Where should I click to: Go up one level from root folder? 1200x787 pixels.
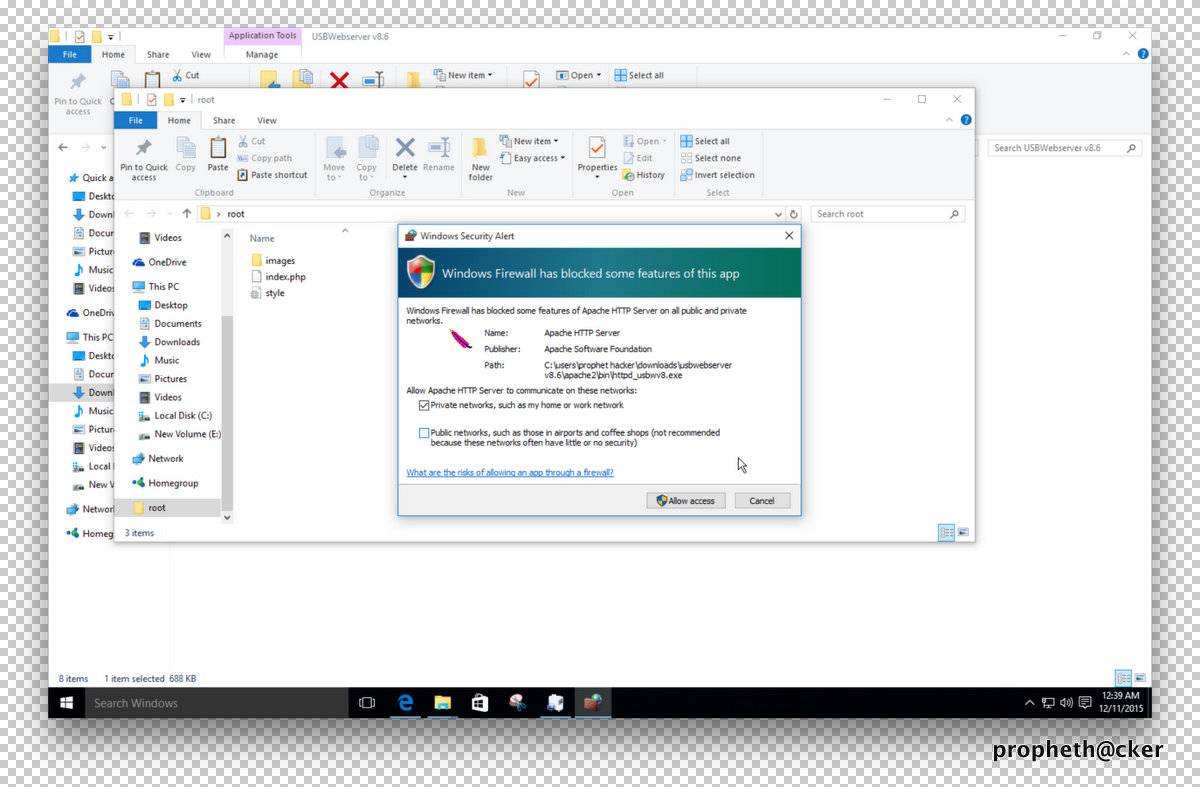tap(186, 214)
